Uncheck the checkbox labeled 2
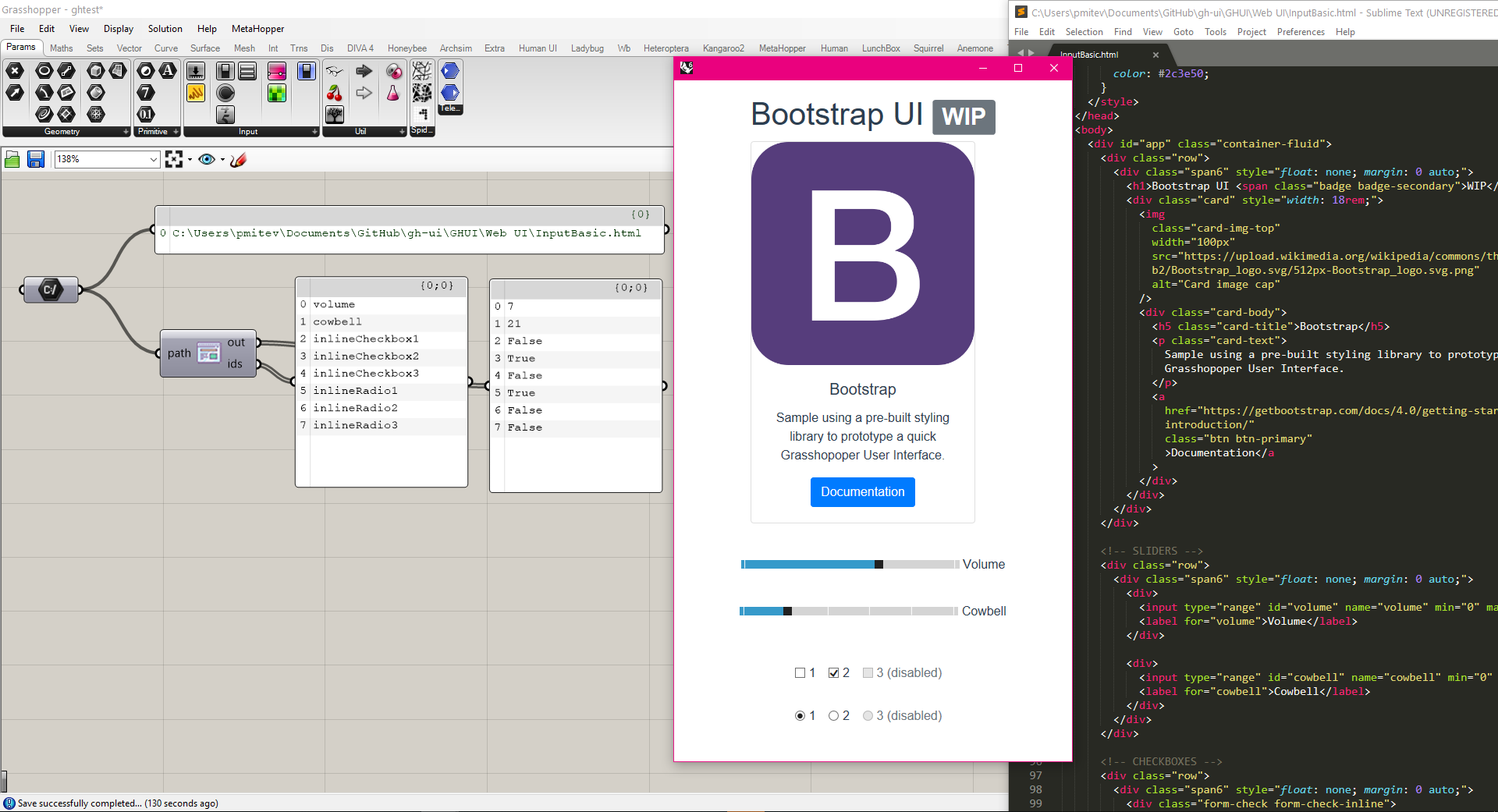 point(833,672)
